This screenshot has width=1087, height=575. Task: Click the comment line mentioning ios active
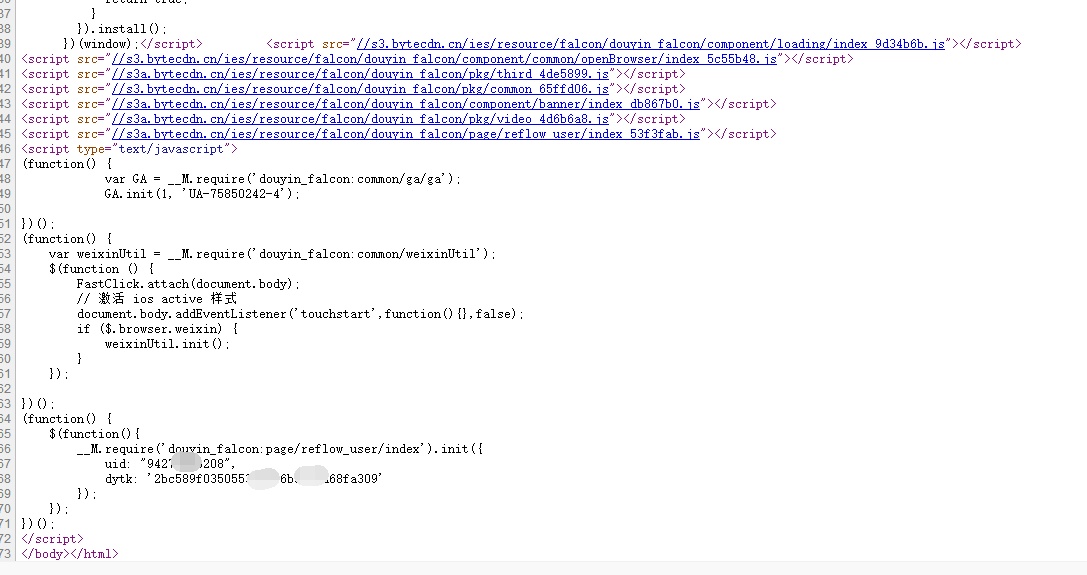pos(157,299)
